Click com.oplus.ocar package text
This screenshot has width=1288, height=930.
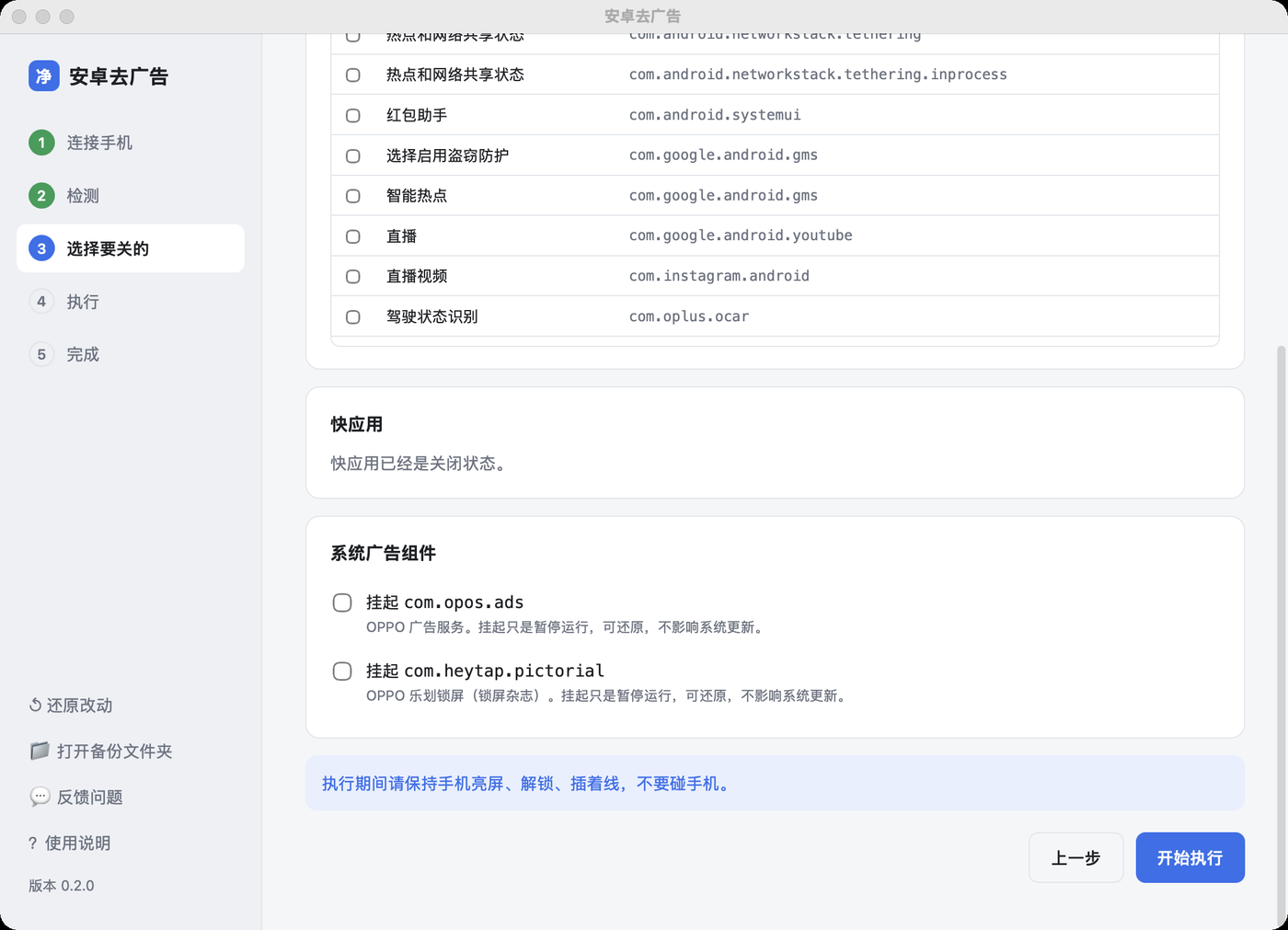(x=689, y=316)
